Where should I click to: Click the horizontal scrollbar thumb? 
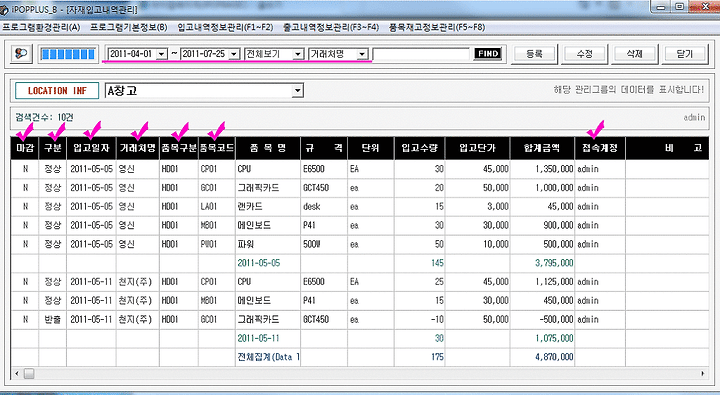click(x=29, y=373)
